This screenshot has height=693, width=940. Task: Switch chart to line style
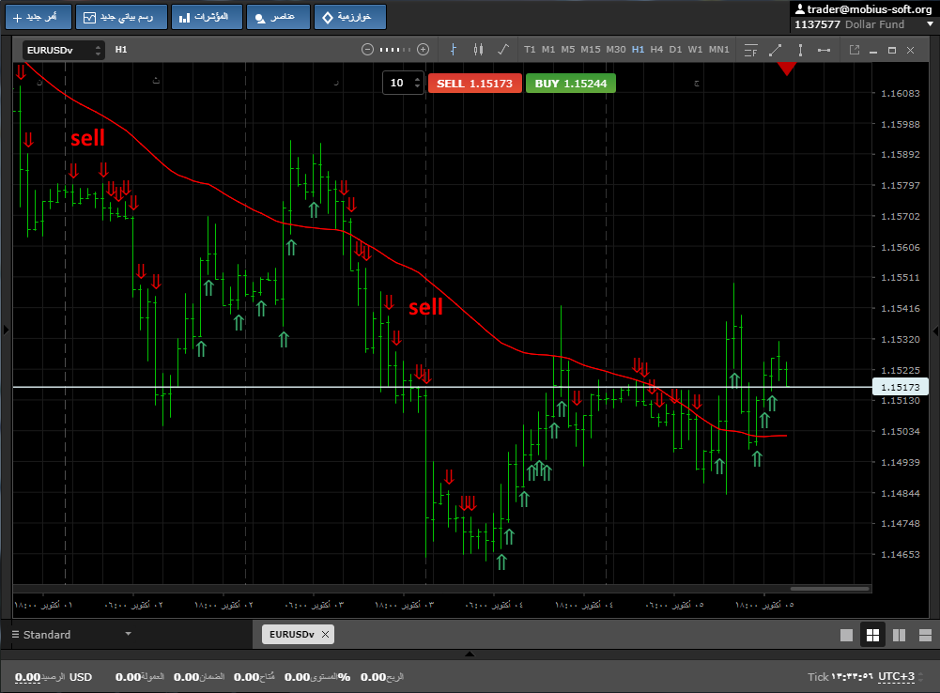click(503, 49)
